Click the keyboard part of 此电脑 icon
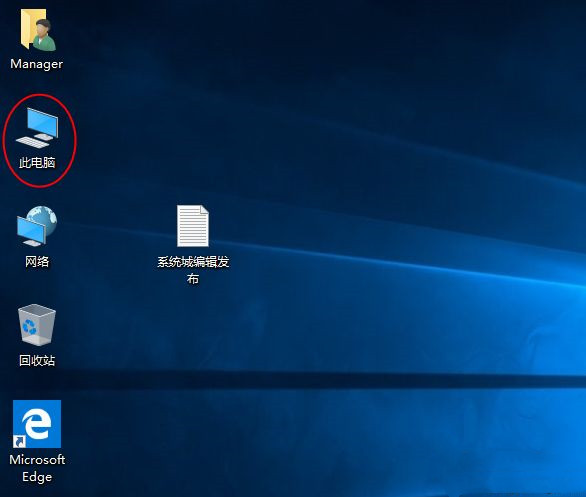The width and height of the screenshot is (586, 497). pos(33,142)
